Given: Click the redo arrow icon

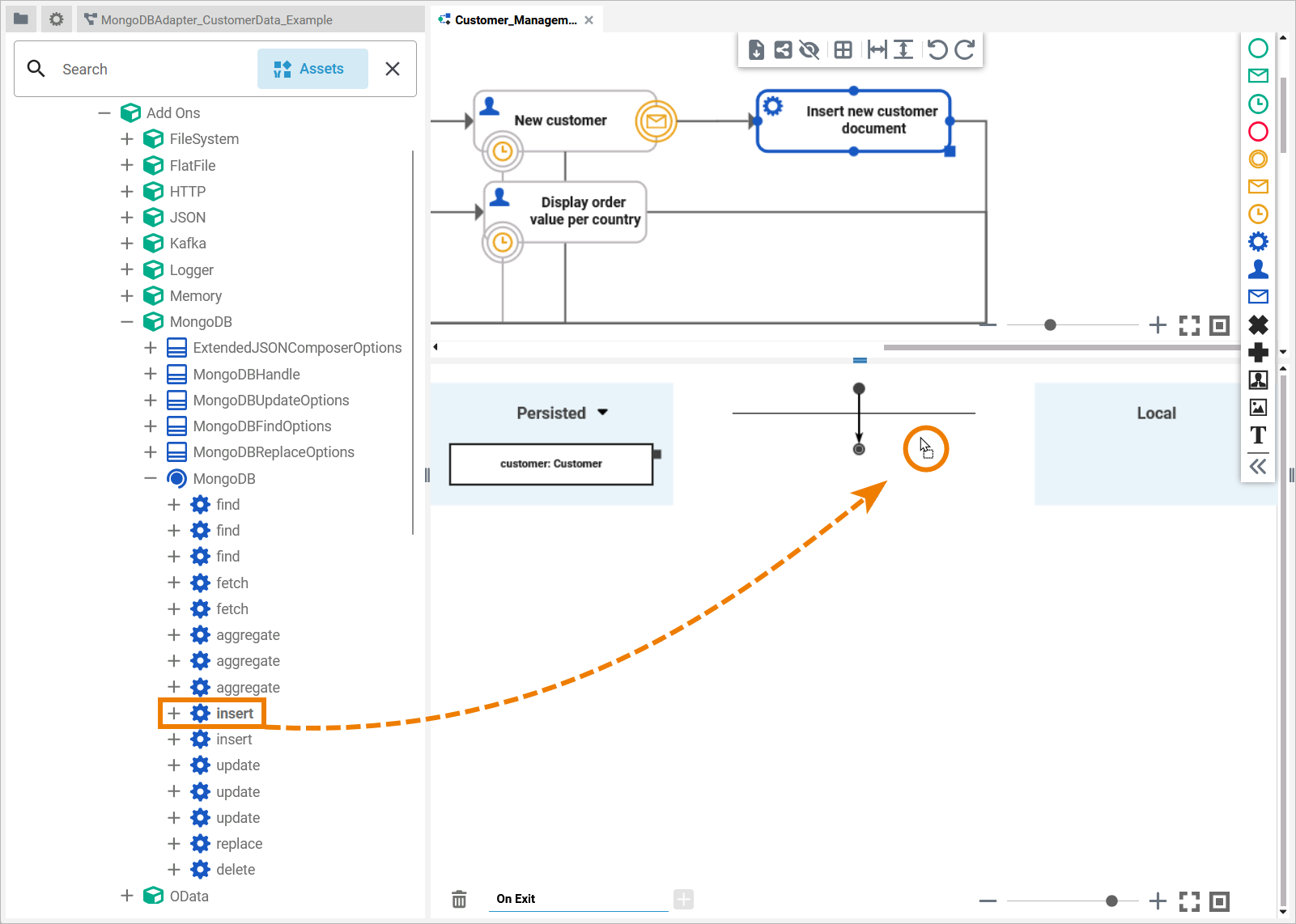Looking at the screenshot, I should tap(964, 50).
